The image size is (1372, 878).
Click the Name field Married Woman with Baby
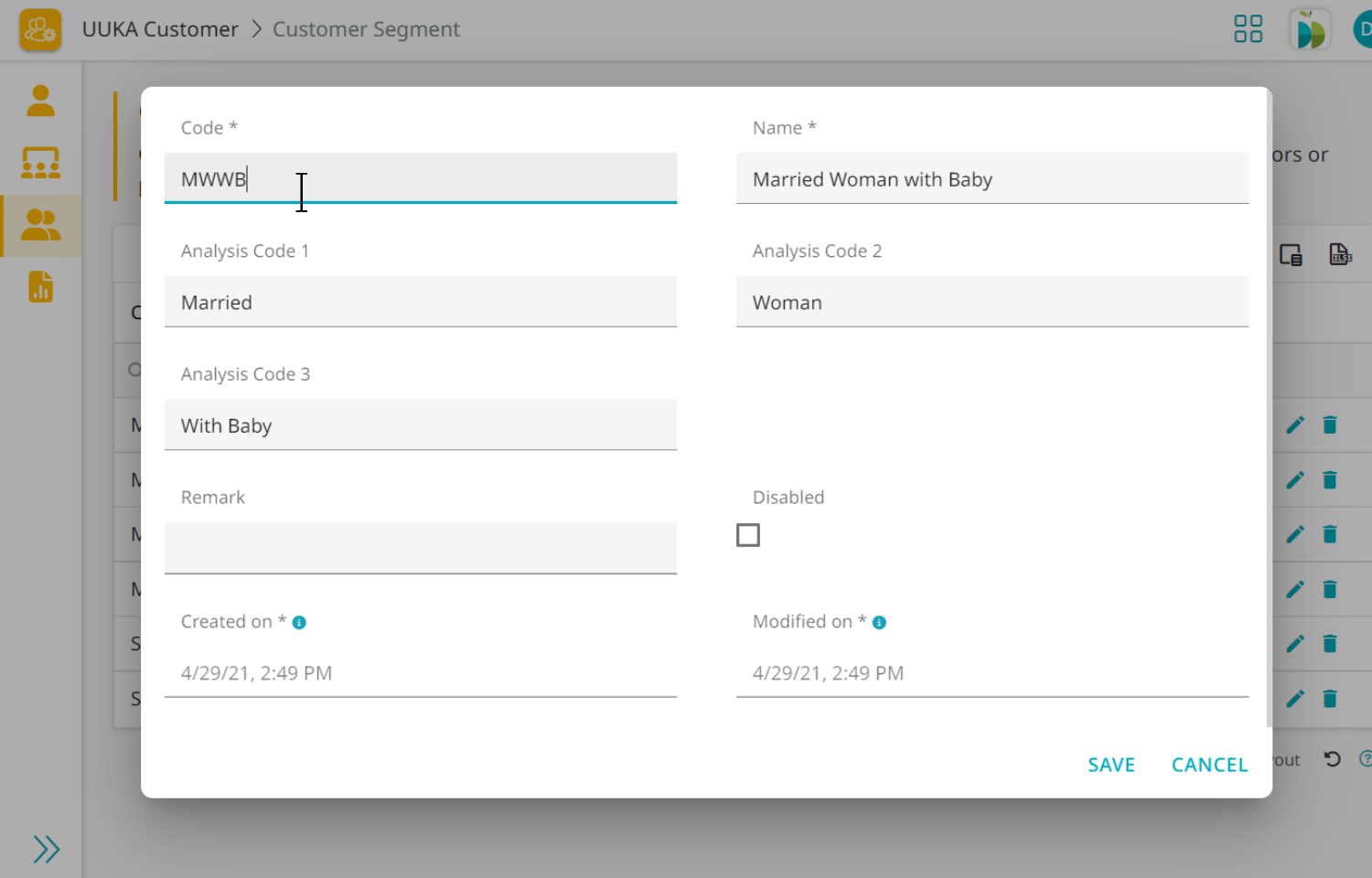pyautogui.click(x=992, y=178)
